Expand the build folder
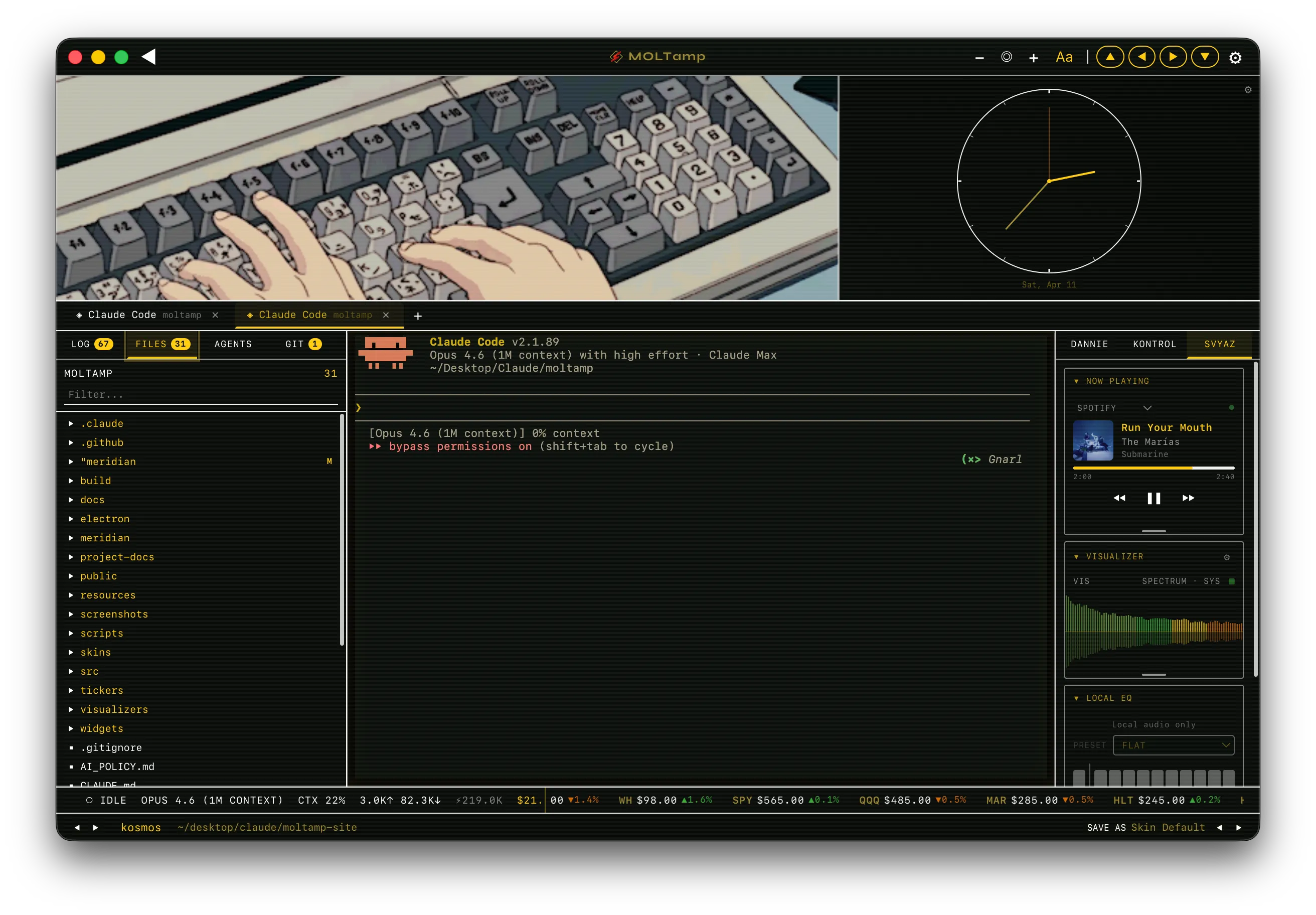The image size is (1316, 915). click(201, 481)
